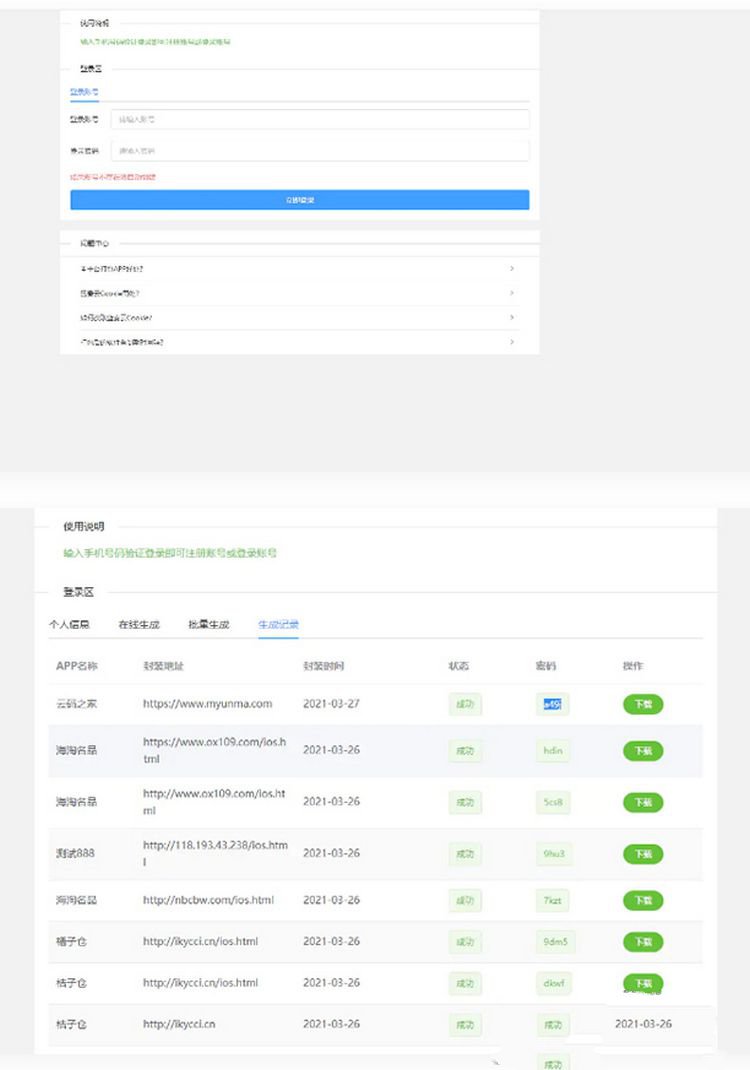Click the highlighted password in 云码之家 row
Screen dimensions: 750x1070
pyautogui.click(x=552, y=704)
